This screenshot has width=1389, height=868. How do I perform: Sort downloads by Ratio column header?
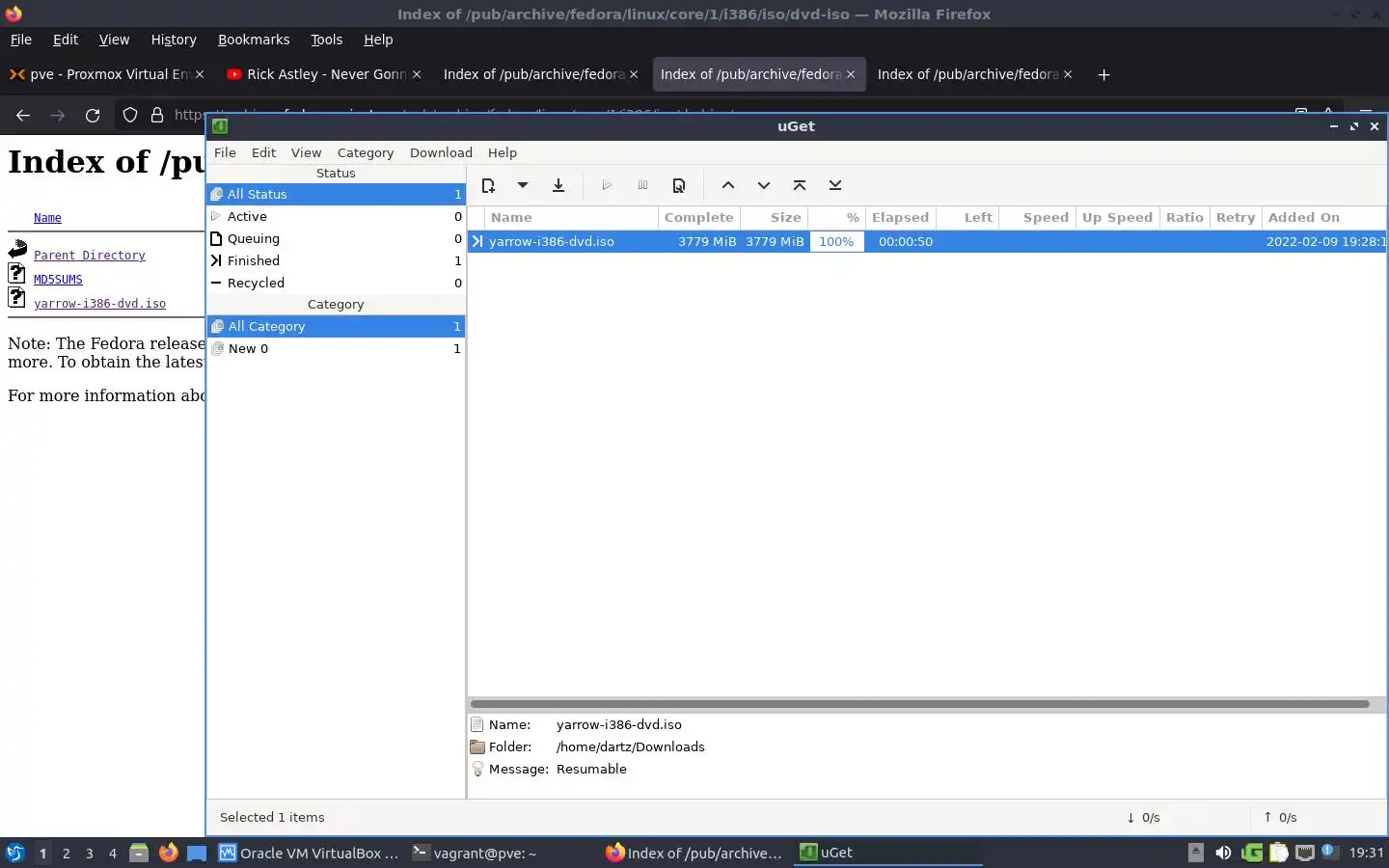1185,217
